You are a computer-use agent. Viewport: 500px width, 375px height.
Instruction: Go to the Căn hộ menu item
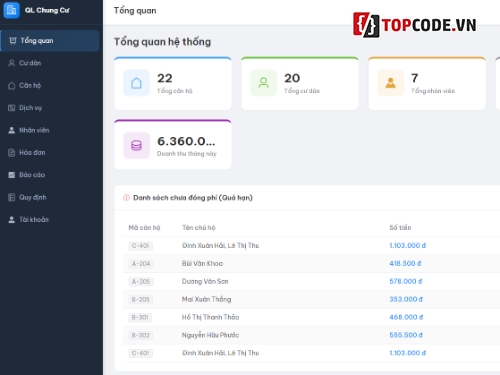[x=50, y=85]
